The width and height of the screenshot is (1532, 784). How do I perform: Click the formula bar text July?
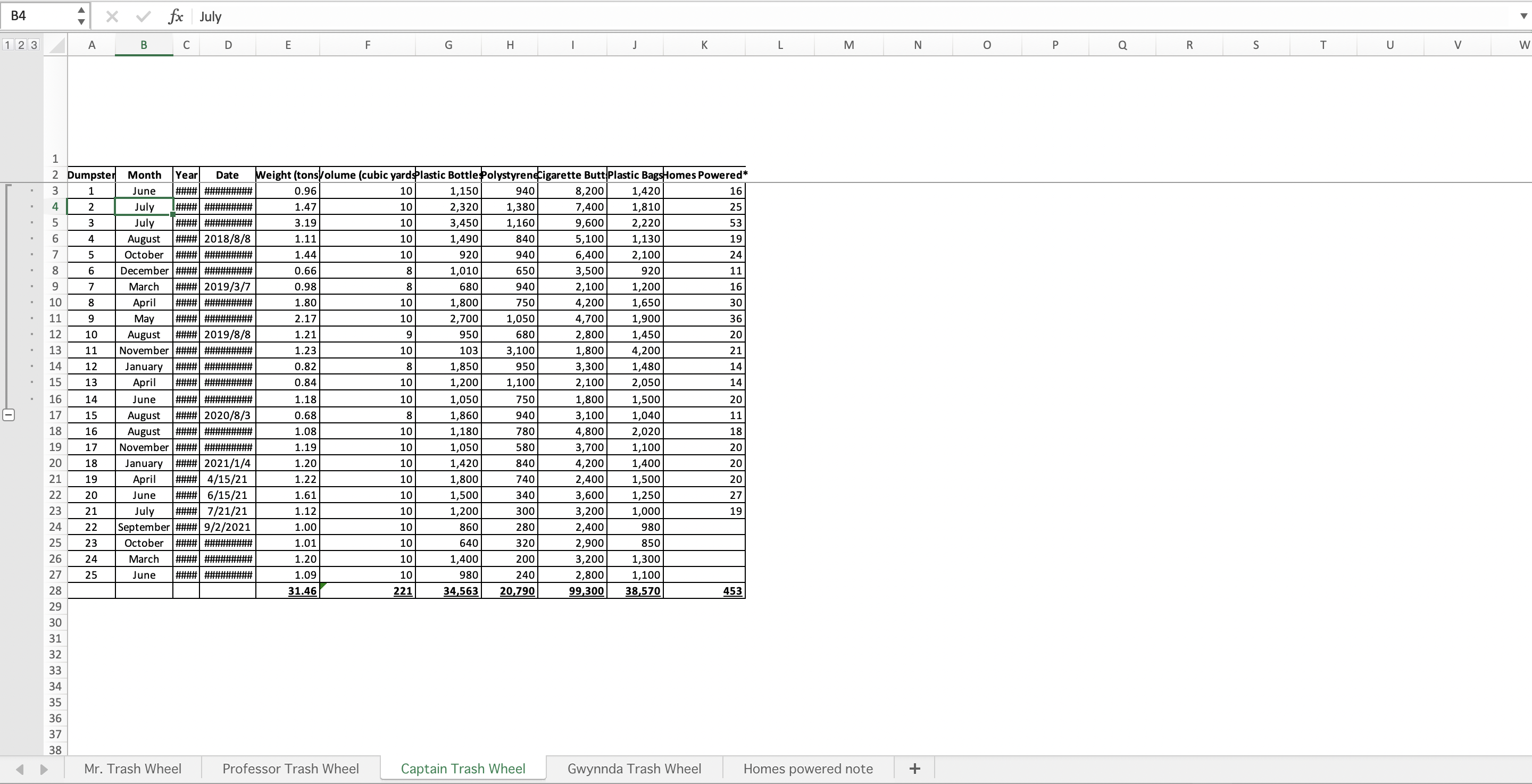211,16
